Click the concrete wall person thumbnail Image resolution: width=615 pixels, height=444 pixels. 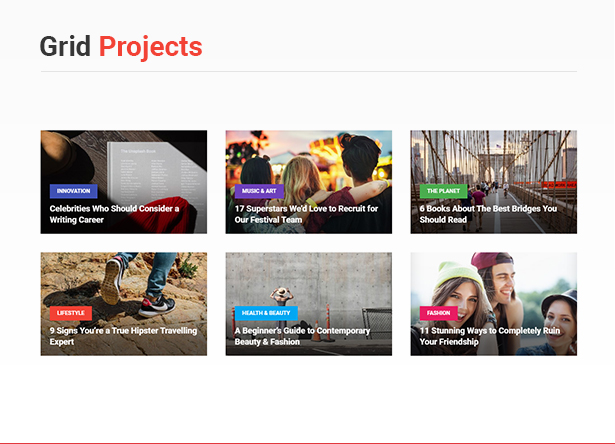pos(309,279)
